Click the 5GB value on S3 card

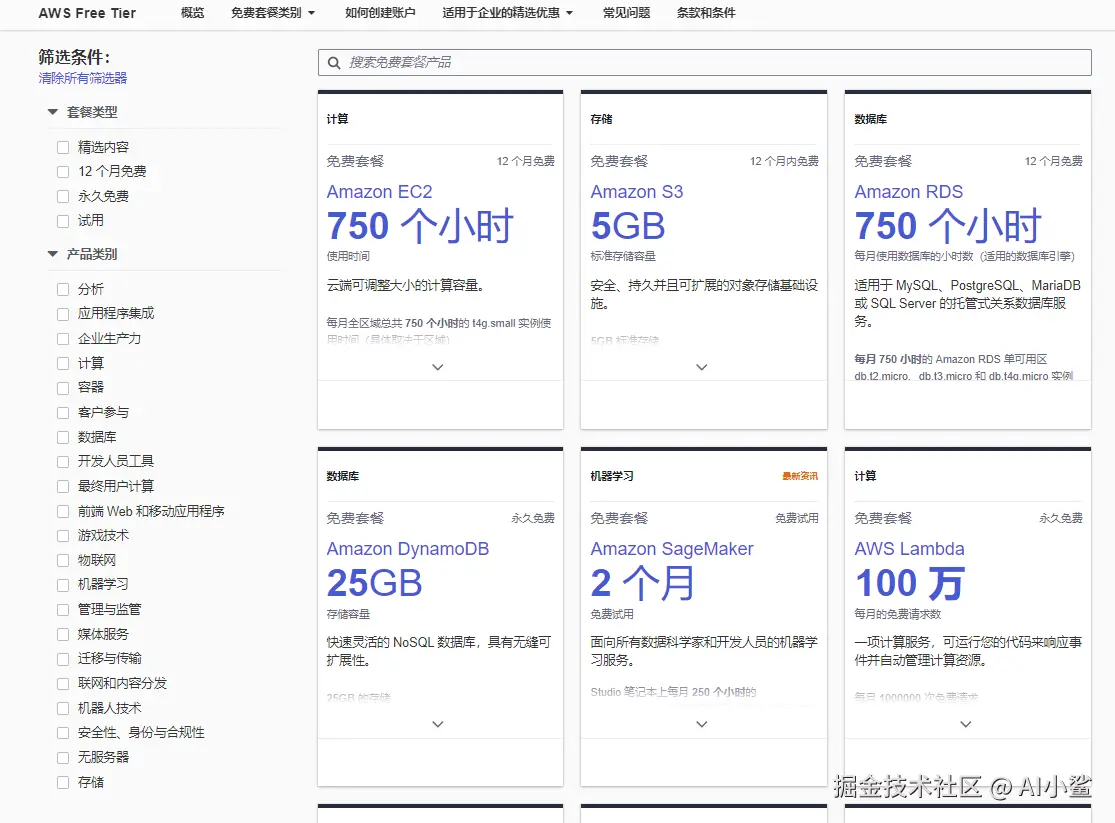click(628, 226)
